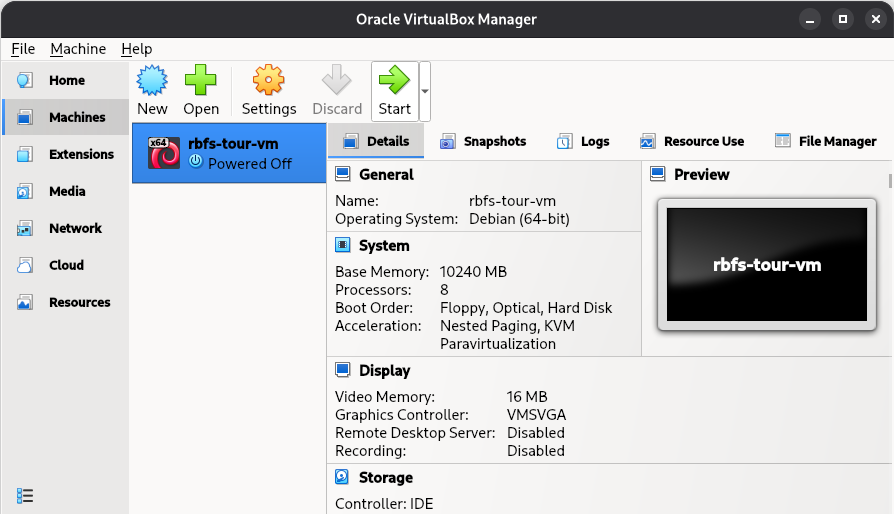Click the Display section monitor icon

click(x=343, y=370)
